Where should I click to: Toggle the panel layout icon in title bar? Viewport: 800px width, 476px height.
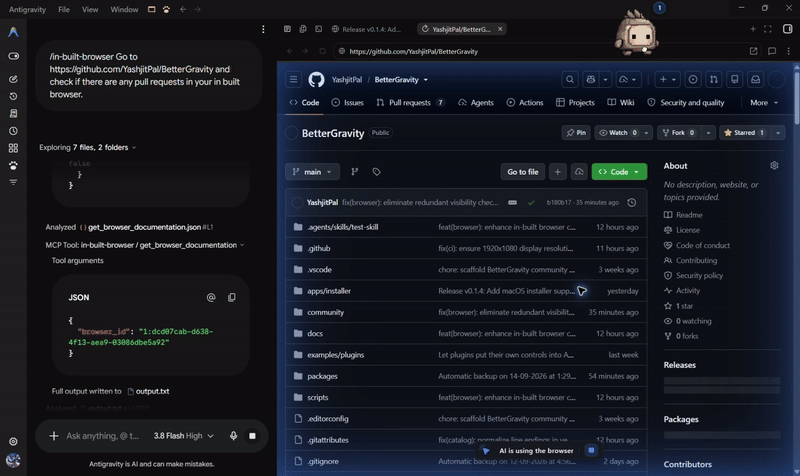(152, 9)
